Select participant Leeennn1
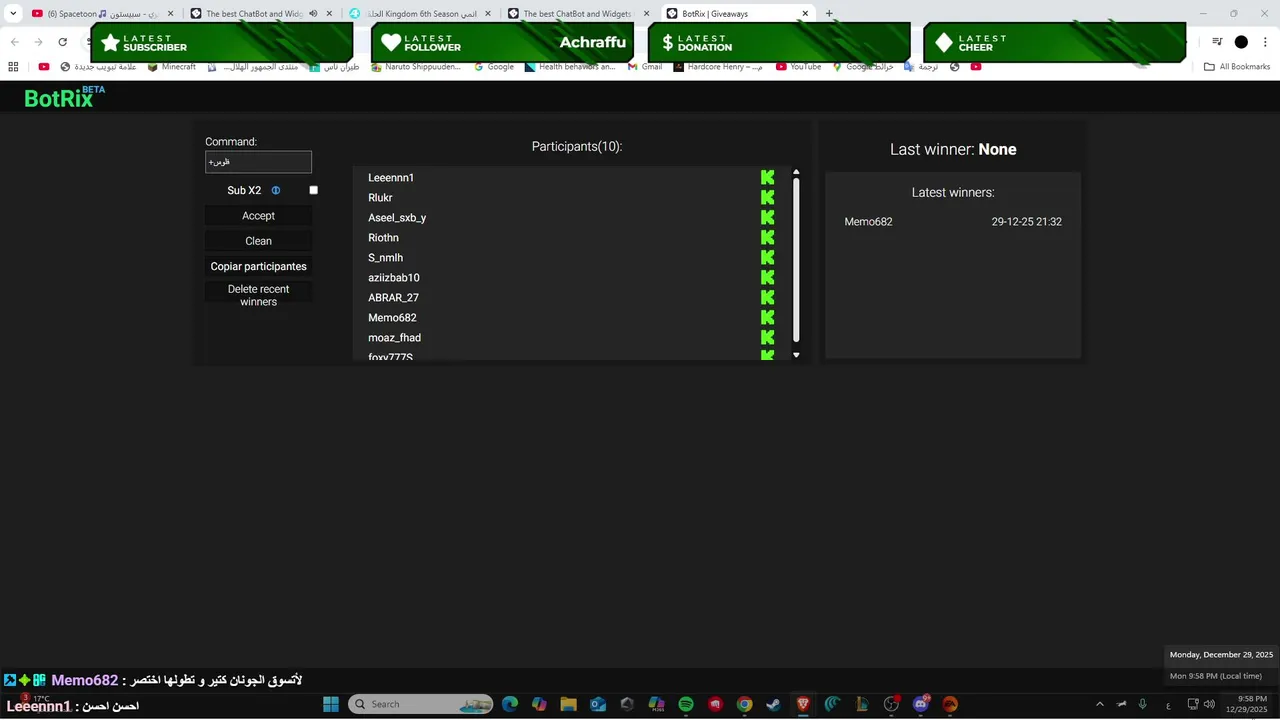 pyautogui.click(x=391, y=178)
